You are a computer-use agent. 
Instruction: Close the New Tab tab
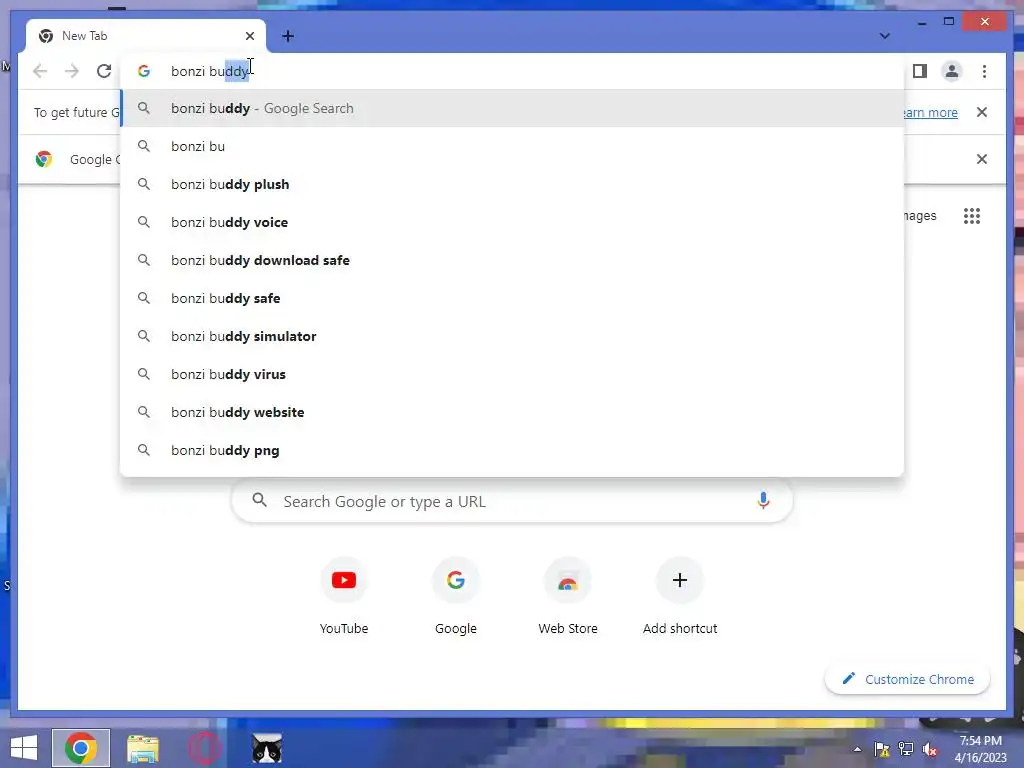point(249,36)
